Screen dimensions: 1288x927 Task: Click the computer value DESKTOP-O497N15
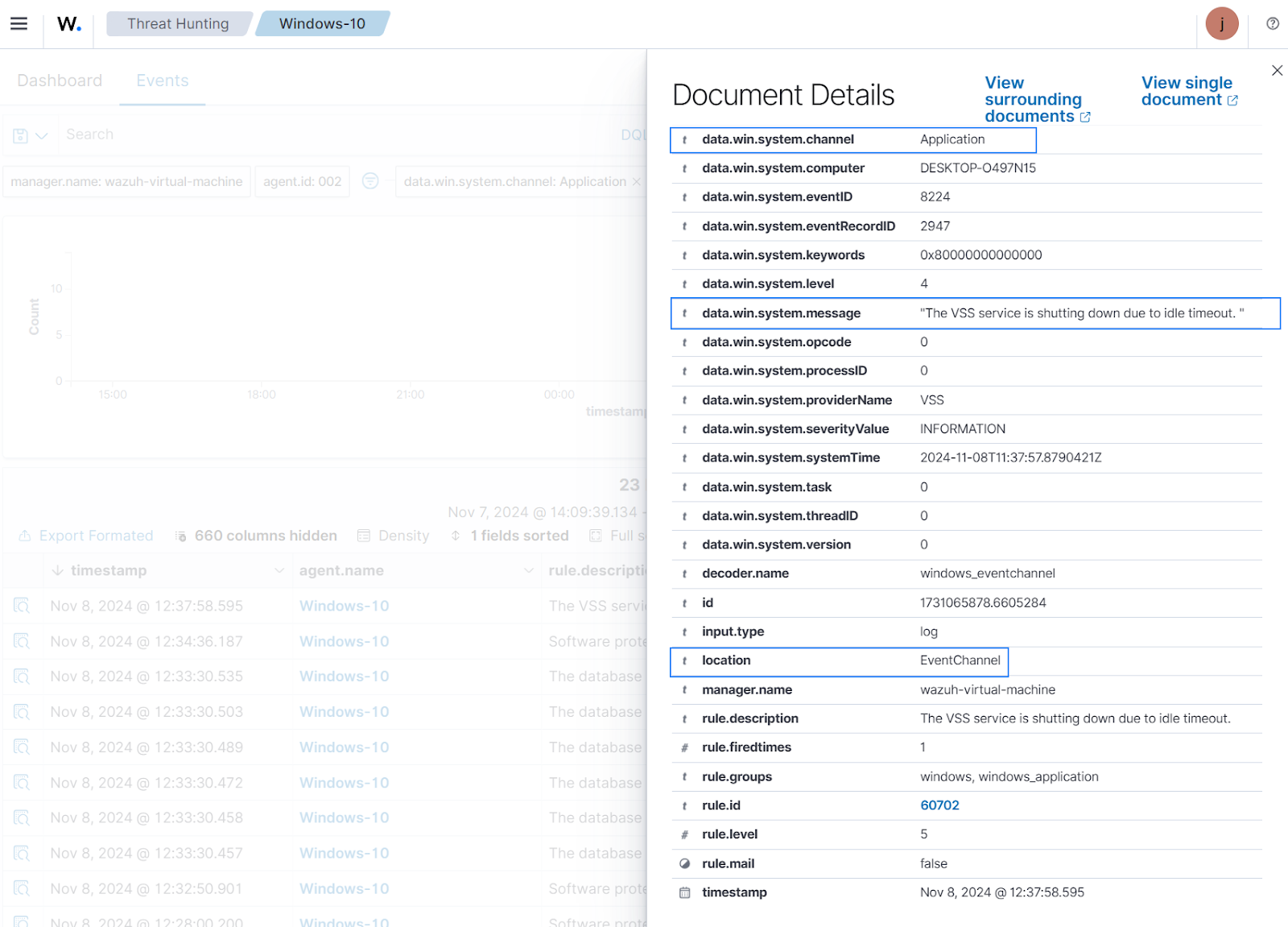pos(977,168)
